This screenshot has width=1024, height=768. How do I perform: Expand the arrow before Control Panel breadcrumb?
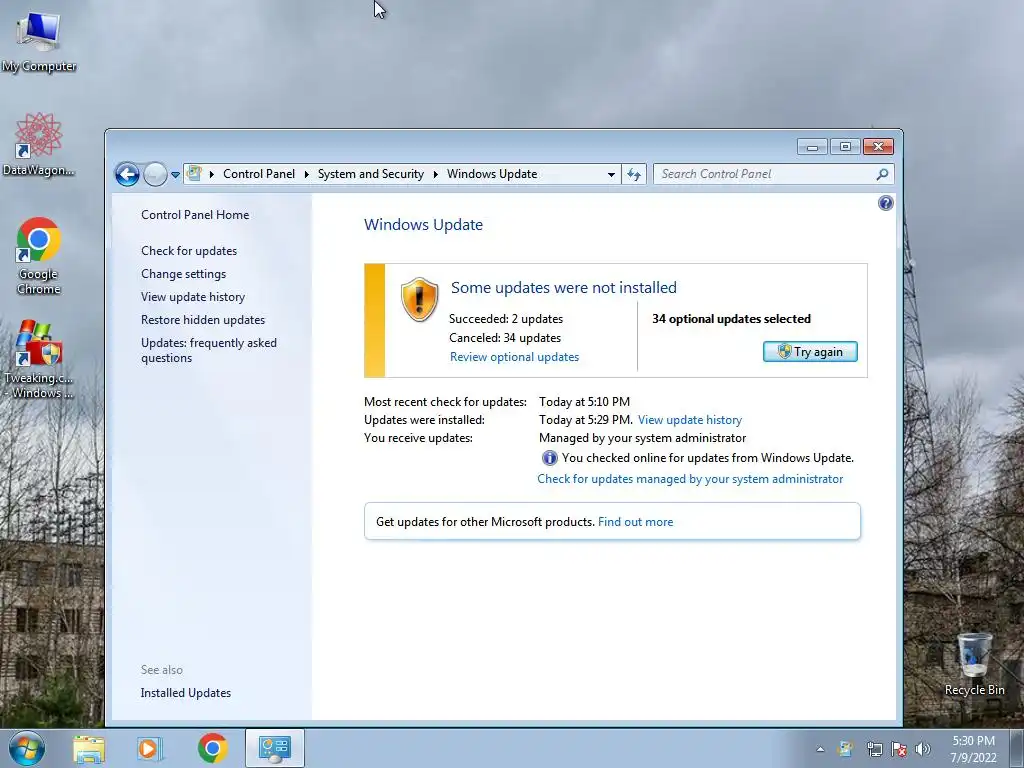point(212,174)
